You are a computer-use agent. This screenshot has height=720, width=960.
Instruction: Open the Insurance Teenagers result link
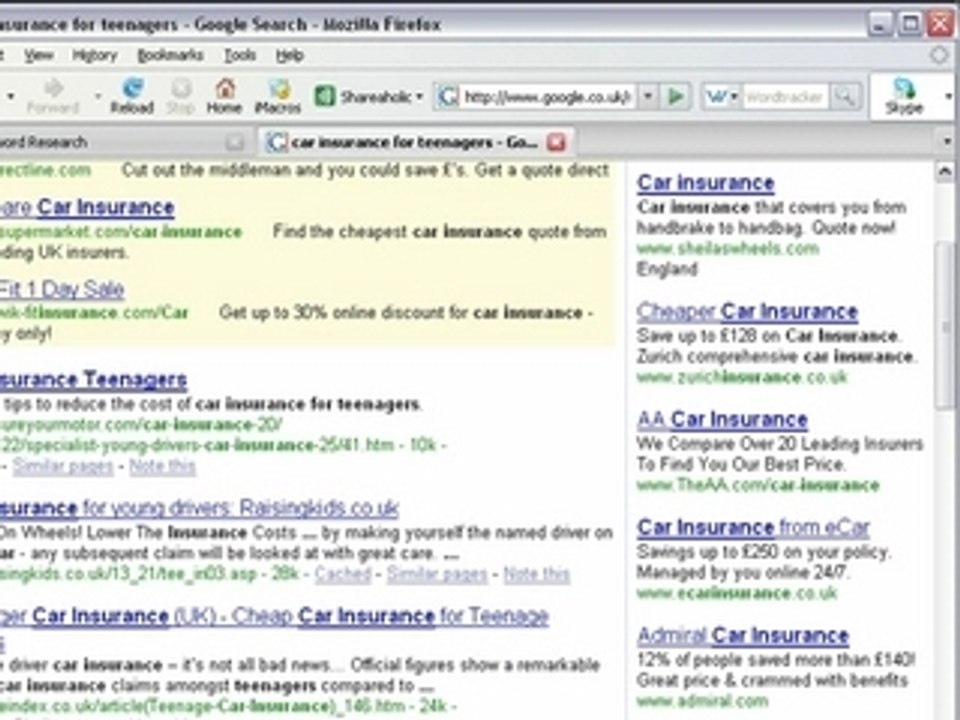[x=93, y=380]
